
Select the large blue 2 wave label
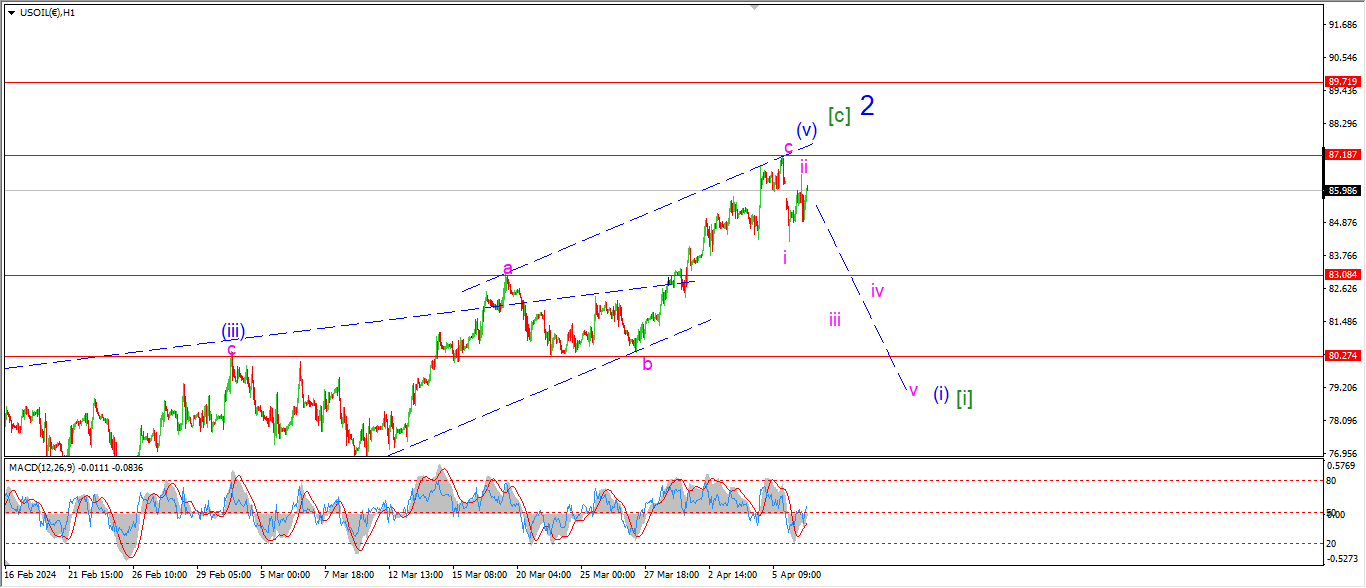coord(867,106)
